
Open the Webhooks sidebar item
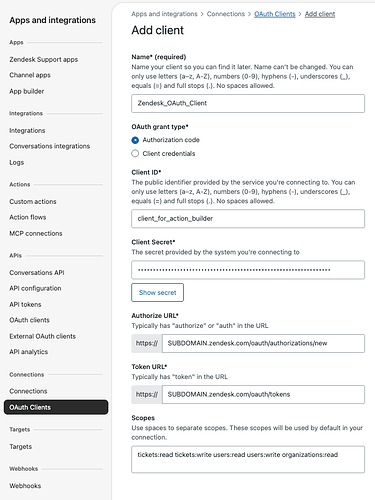25,486
